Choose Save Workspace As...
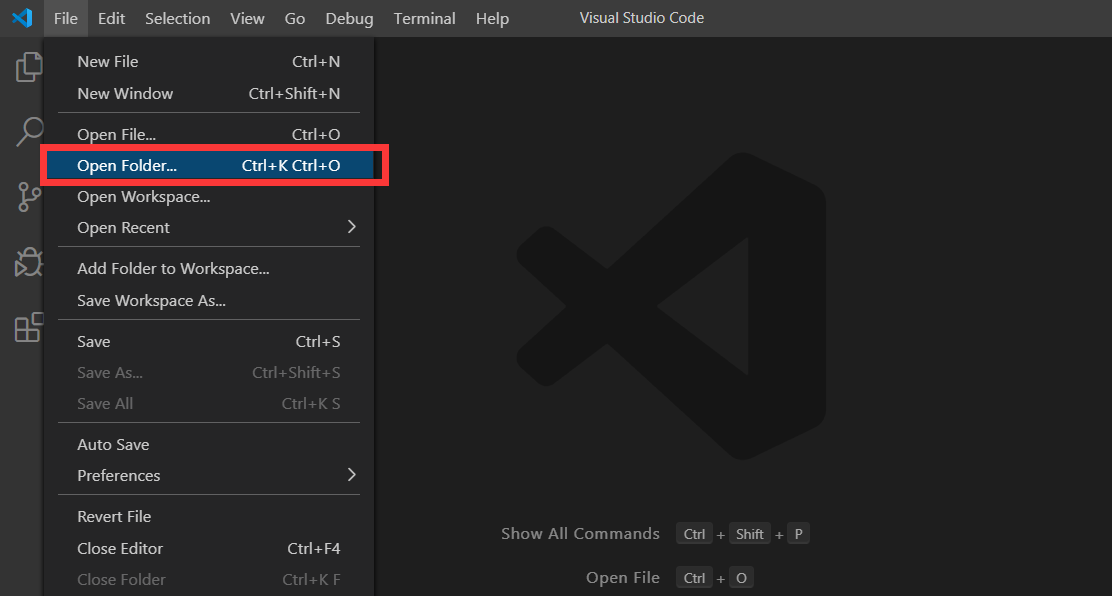The width and height of the screenshot is (1112, 596). click(208, 301)
